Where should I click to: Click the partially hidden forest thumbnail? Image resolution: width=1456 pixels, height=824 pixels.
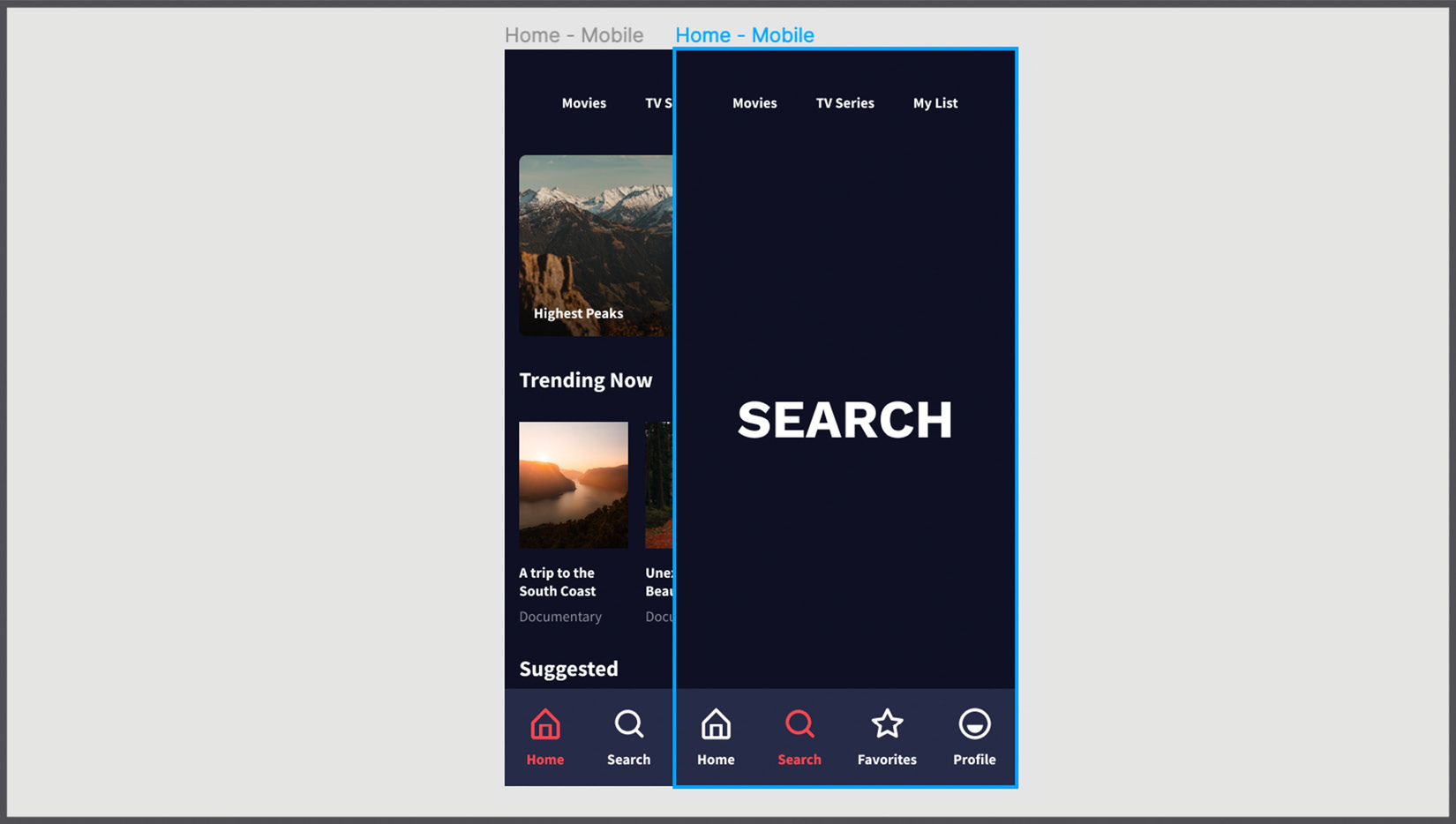tap(658, 484)
